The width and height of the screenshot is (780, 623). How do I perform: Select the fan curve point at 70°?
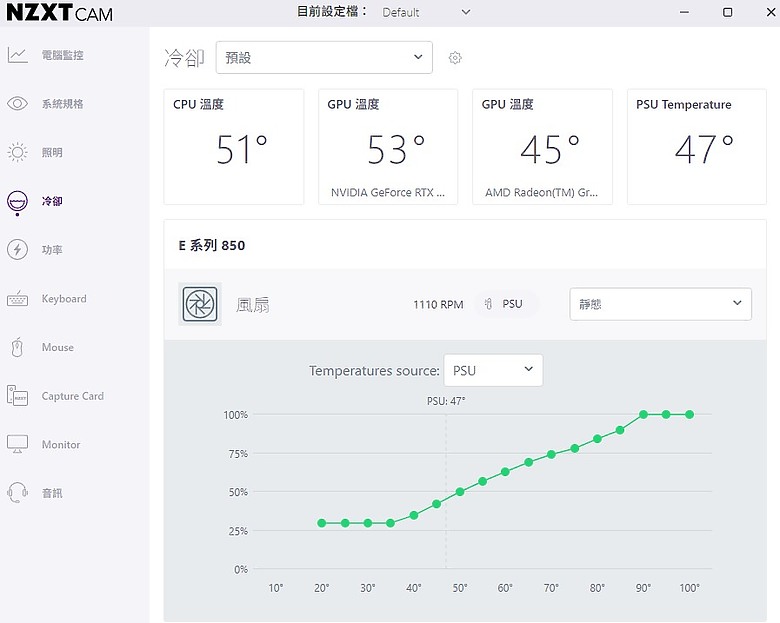pos(551,454)
